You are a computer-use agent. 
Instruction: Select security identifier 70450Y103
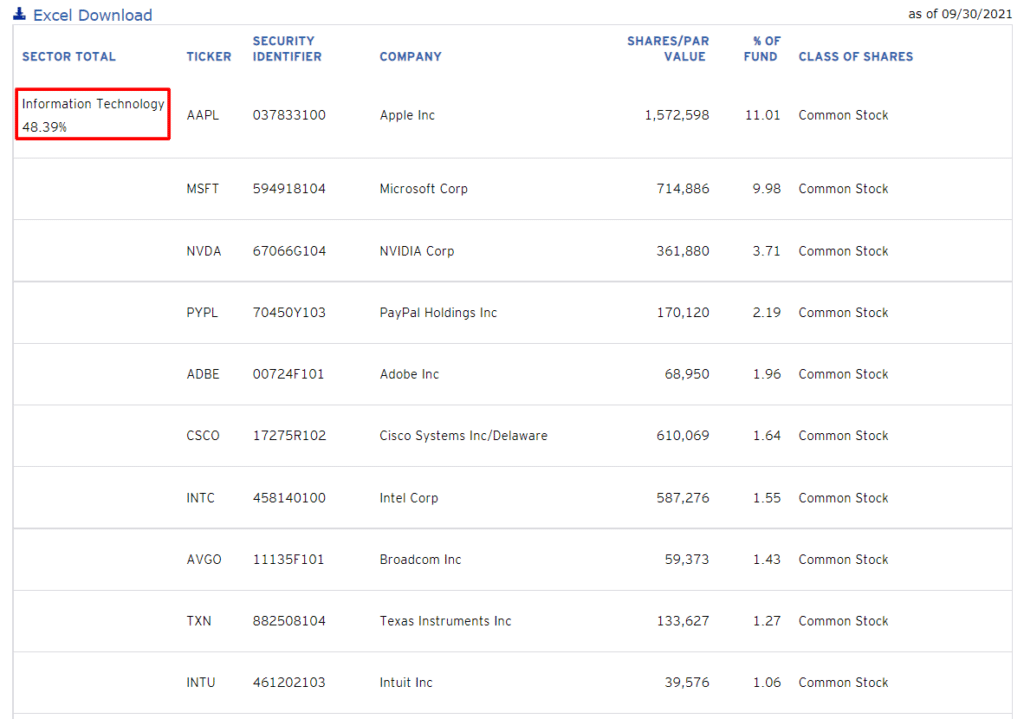289,313
